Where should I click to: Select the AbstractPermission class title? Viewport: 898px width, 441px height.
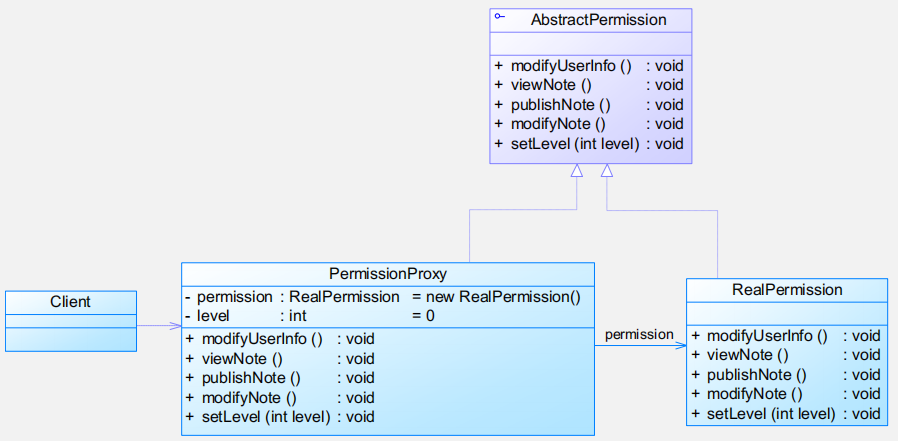click(x=598, y=20)
